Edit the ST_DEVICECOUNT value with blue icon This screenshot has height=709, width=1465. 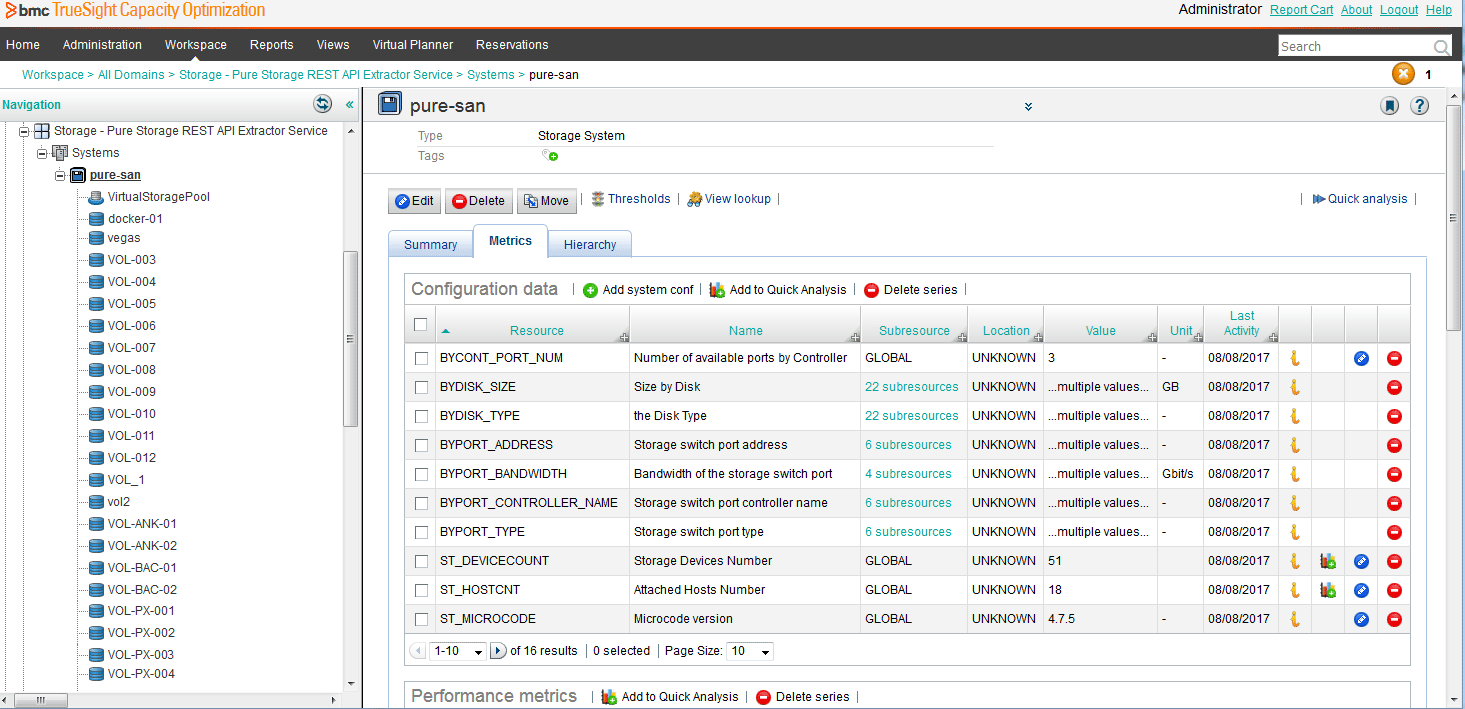pos(1361,561)
